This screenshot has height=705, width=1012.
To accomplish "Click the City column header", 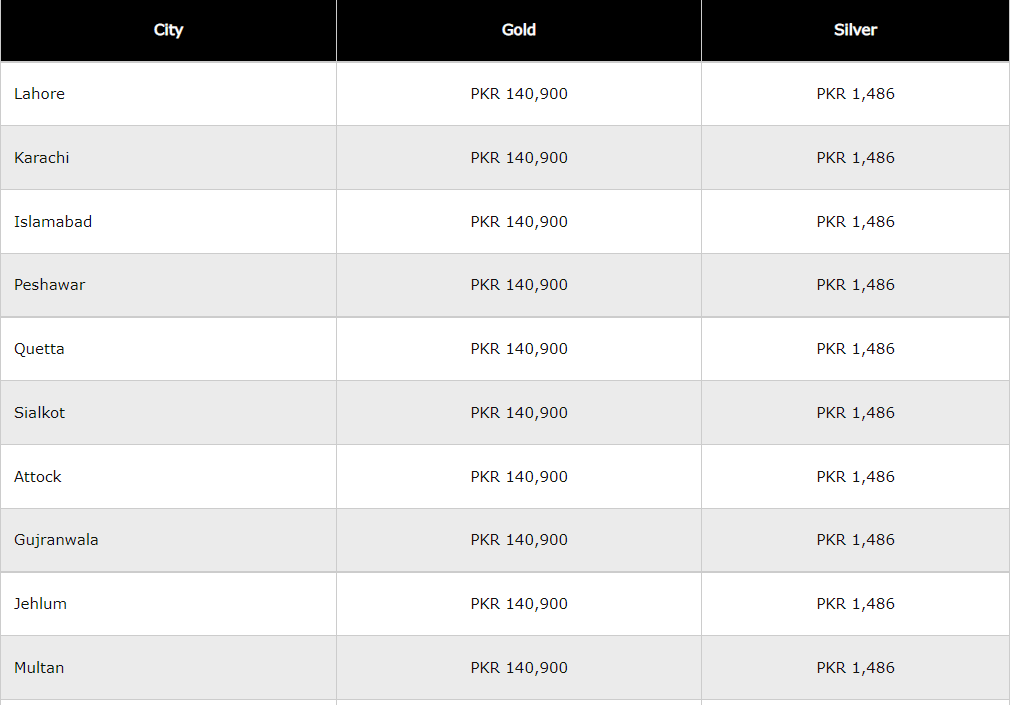I will coord(168,30).
